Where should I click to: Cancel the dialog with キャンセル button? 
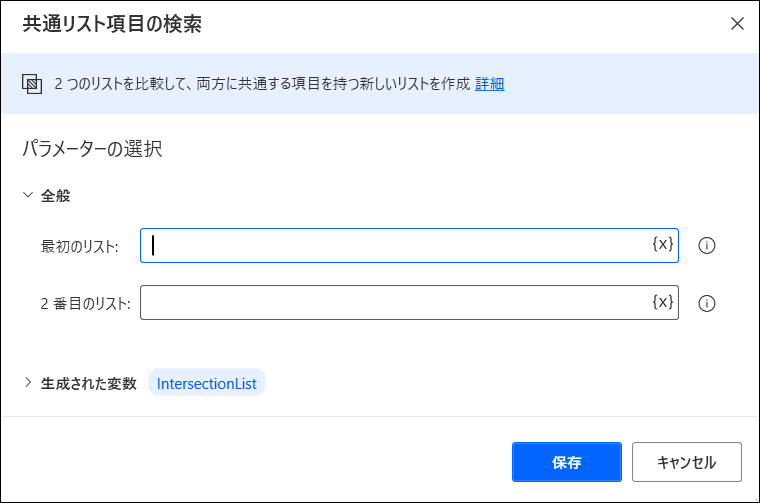click(x=687, y=462)
